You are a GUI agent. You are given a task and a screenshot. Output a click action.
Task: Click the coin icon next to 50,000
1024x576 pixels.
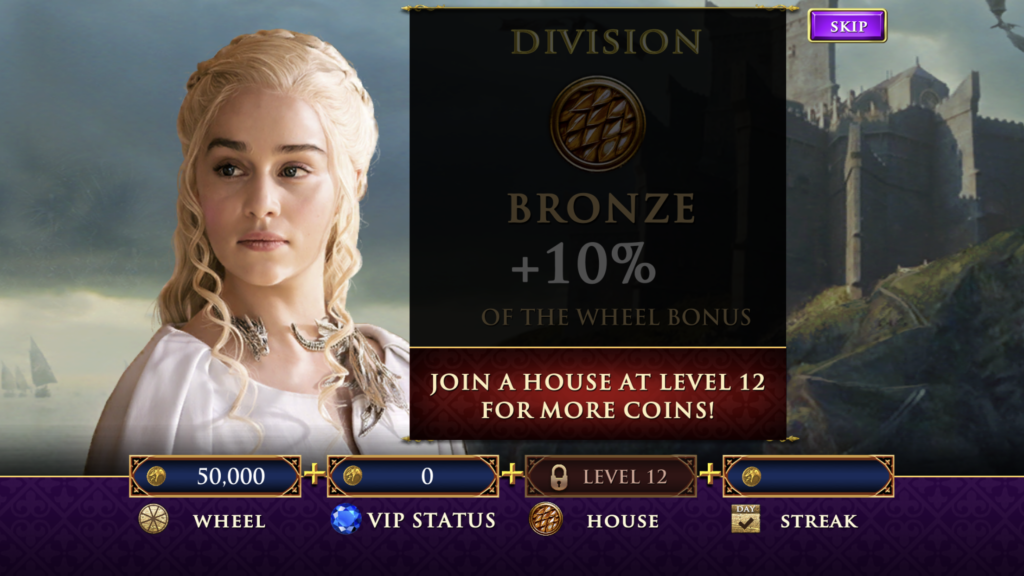click(156, 476)
